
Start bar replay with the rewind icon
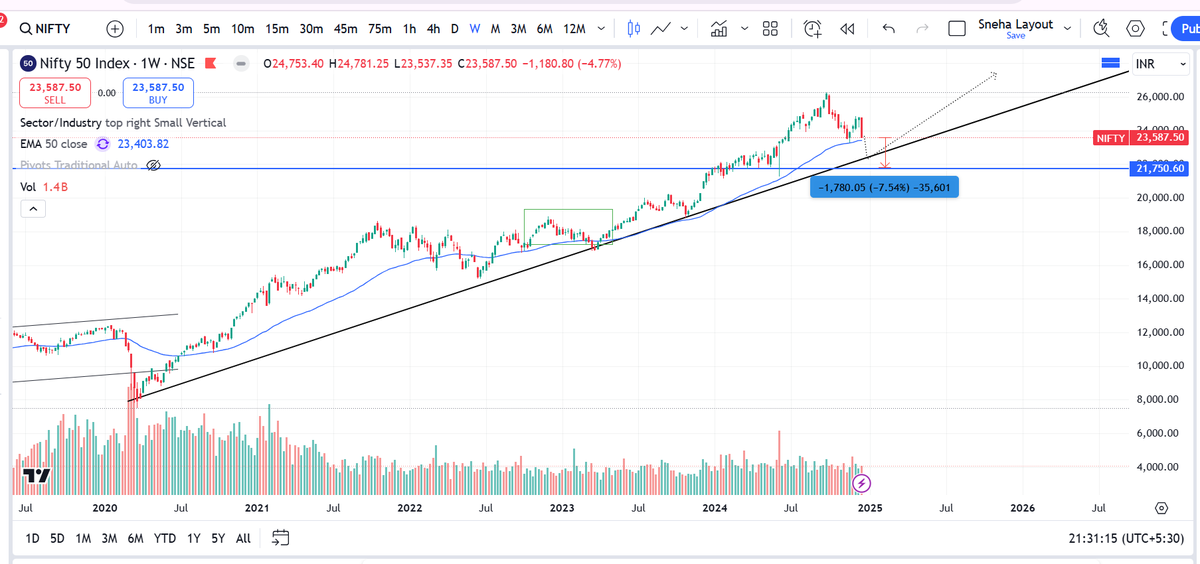(847, 29)
